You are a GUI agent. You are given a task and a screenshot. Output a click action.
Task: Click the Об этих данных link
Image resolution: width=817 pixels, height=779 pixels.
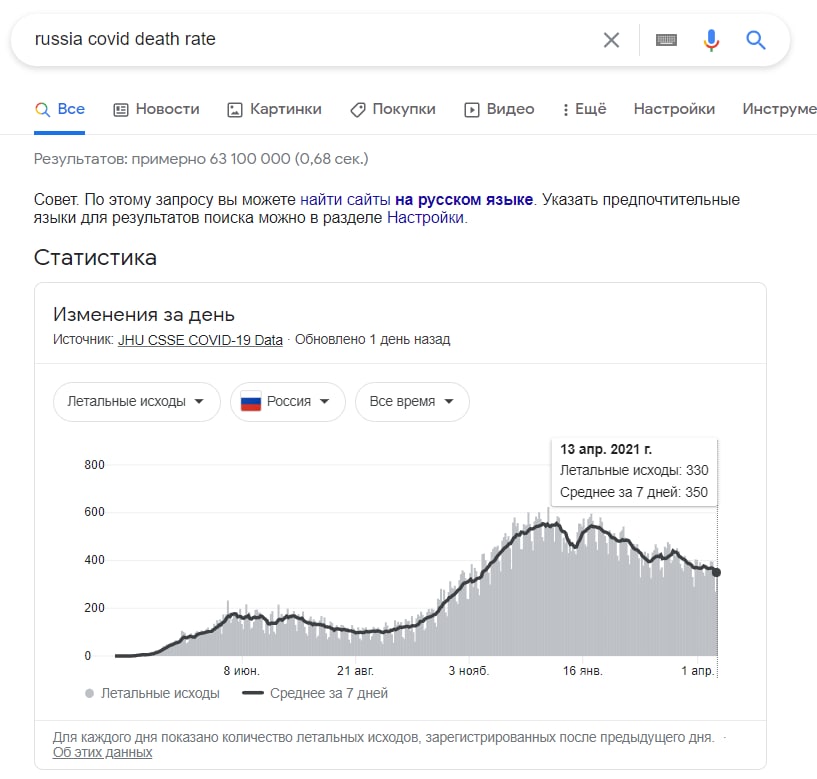(102, 752)
